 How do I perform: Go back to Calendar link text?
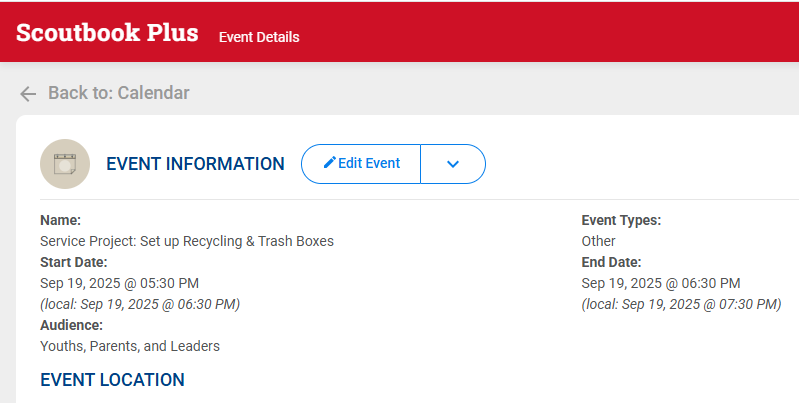[118, 93]
